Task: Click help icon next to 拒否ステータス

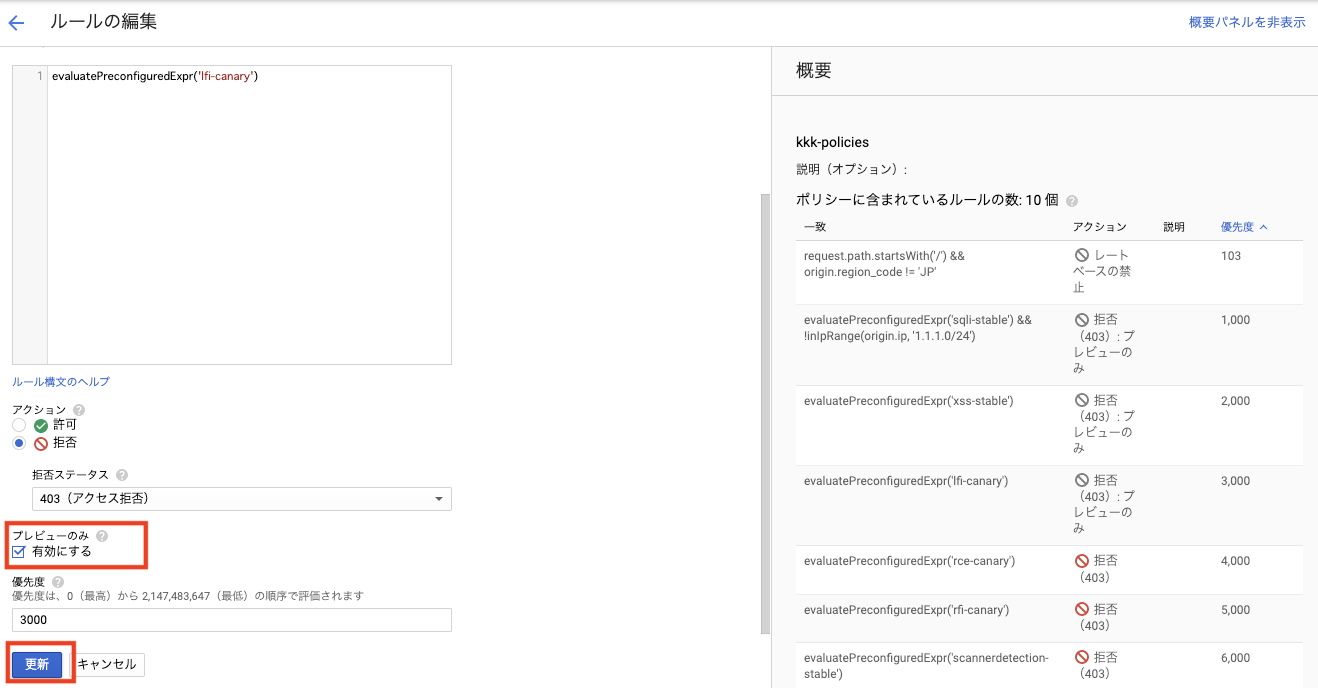Action: point(122,475)
